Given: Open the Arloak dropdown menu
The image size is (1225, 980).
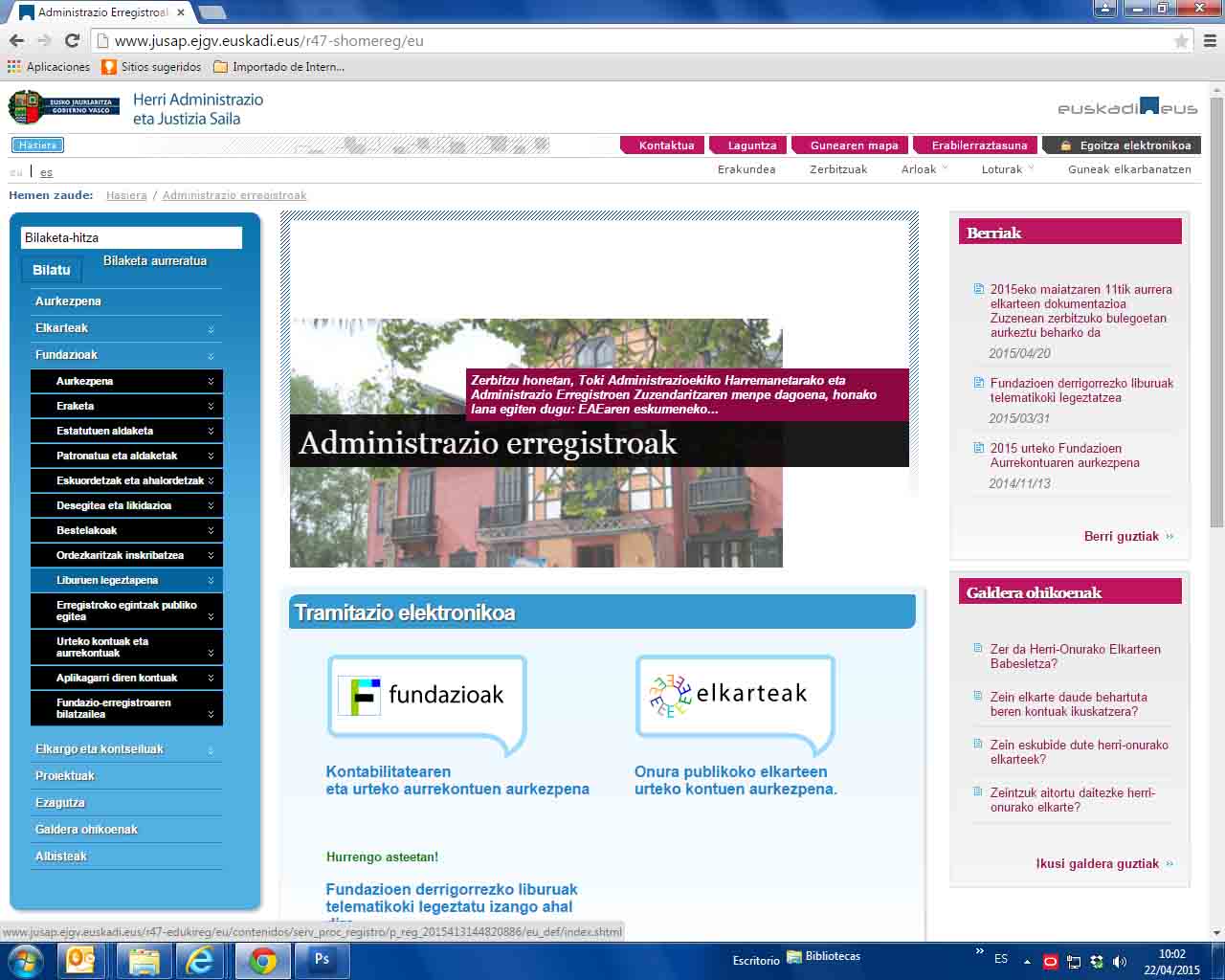Looking at the screenshot, I should point(924,169).
